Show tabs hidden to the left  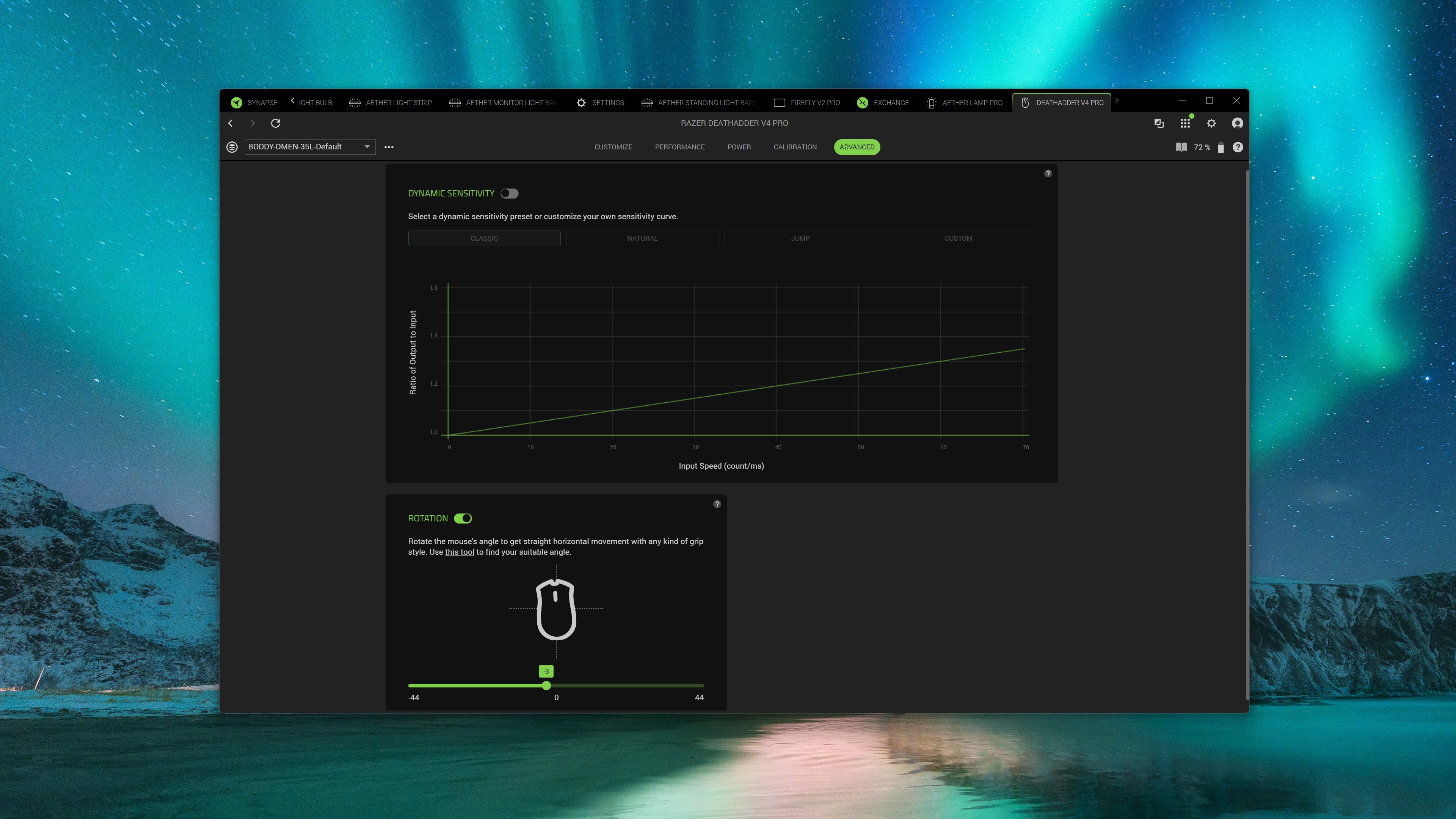pyautogui.click(x=292, y=100)
